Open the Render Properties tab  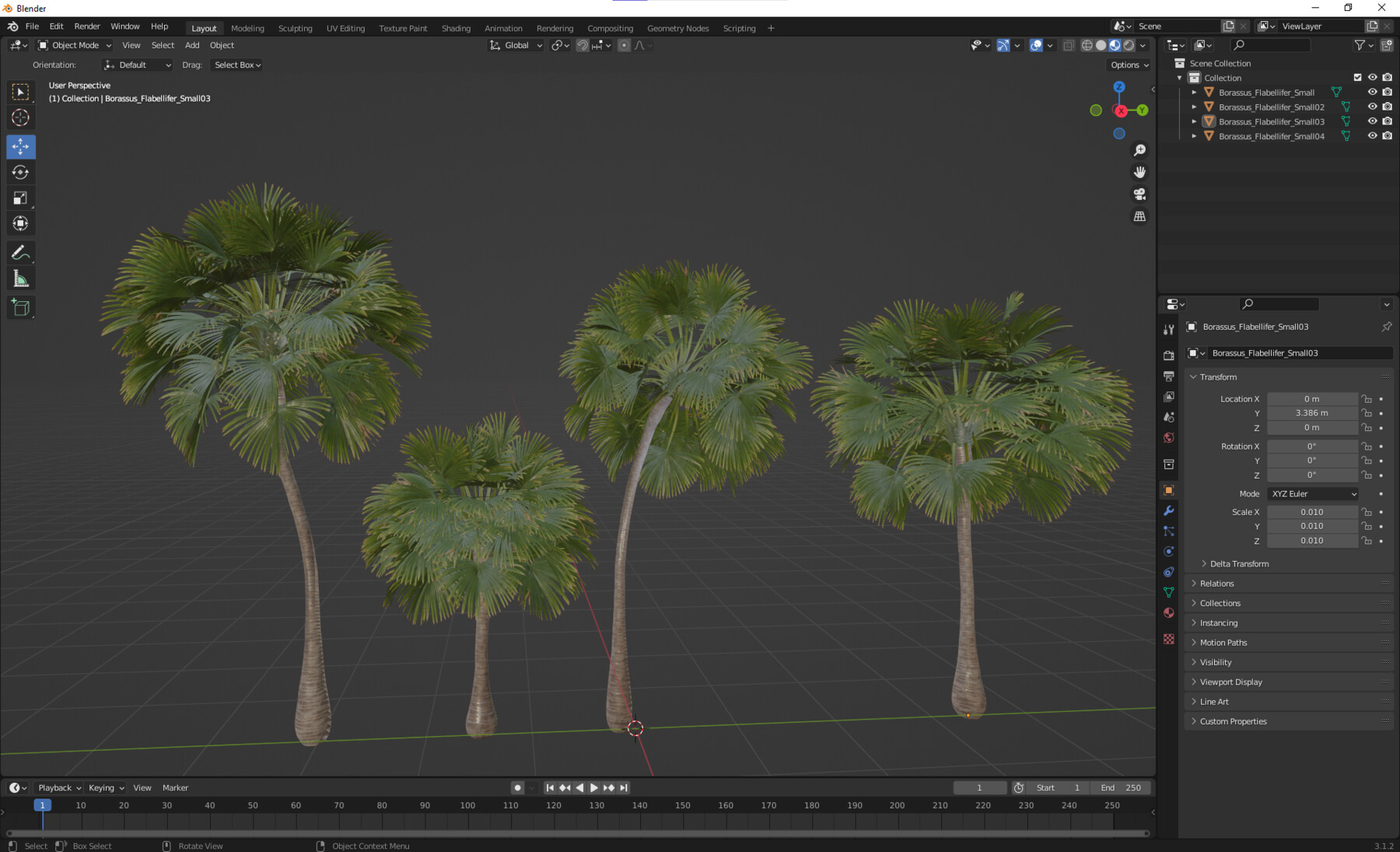tap(1169, 354)
